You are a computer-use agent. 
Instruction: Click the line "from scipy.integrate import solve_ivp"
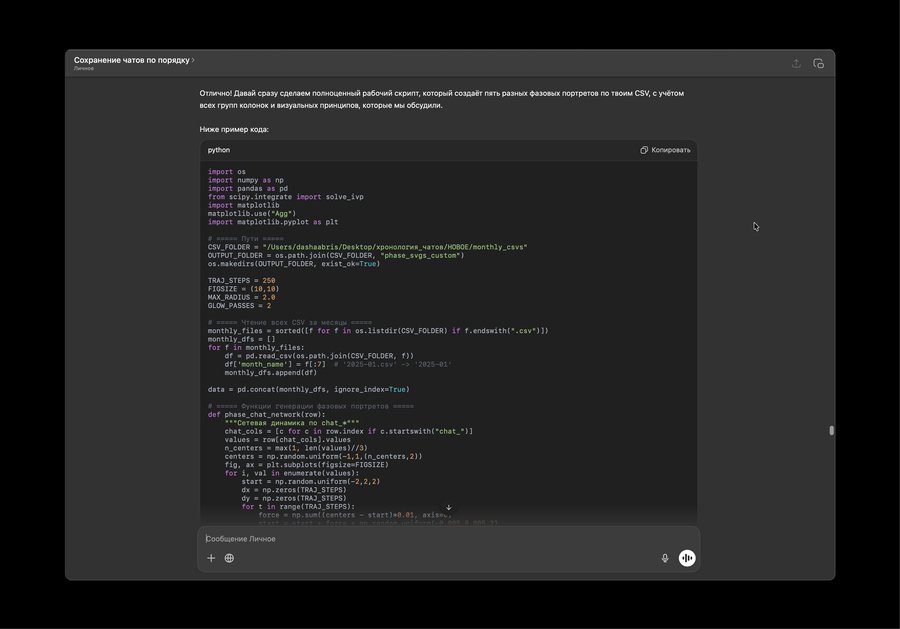pos(286,196)
